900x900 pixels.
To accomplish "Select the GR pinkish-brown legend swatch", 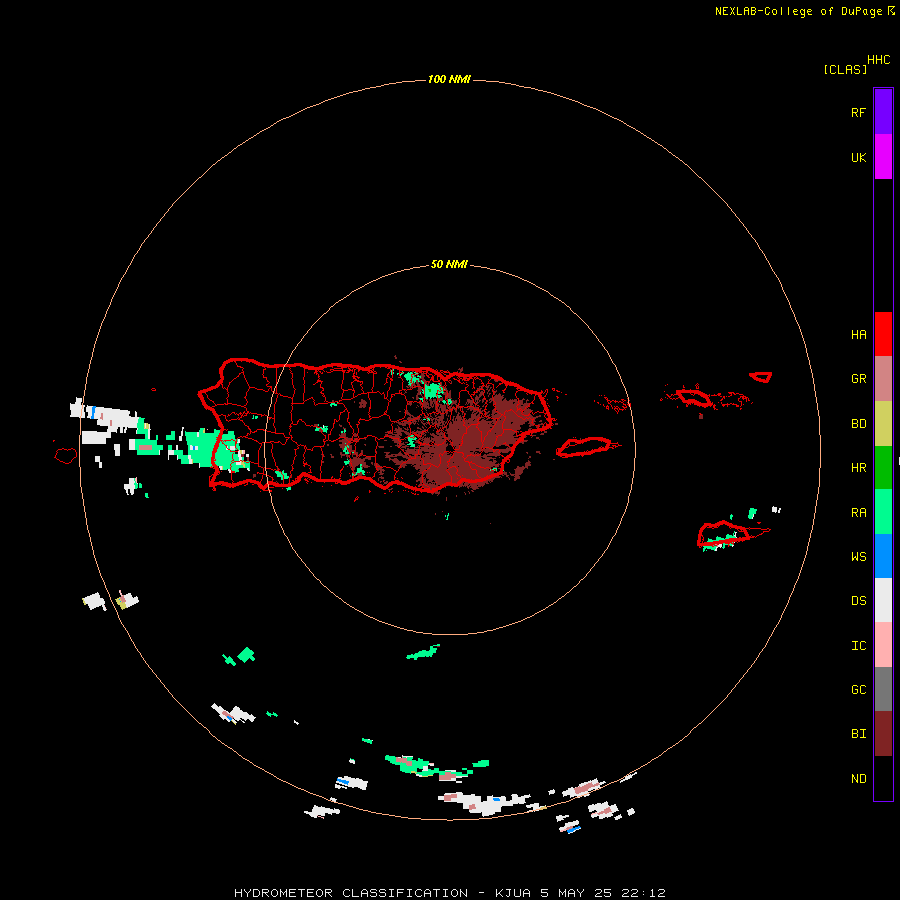I will 883,379.
